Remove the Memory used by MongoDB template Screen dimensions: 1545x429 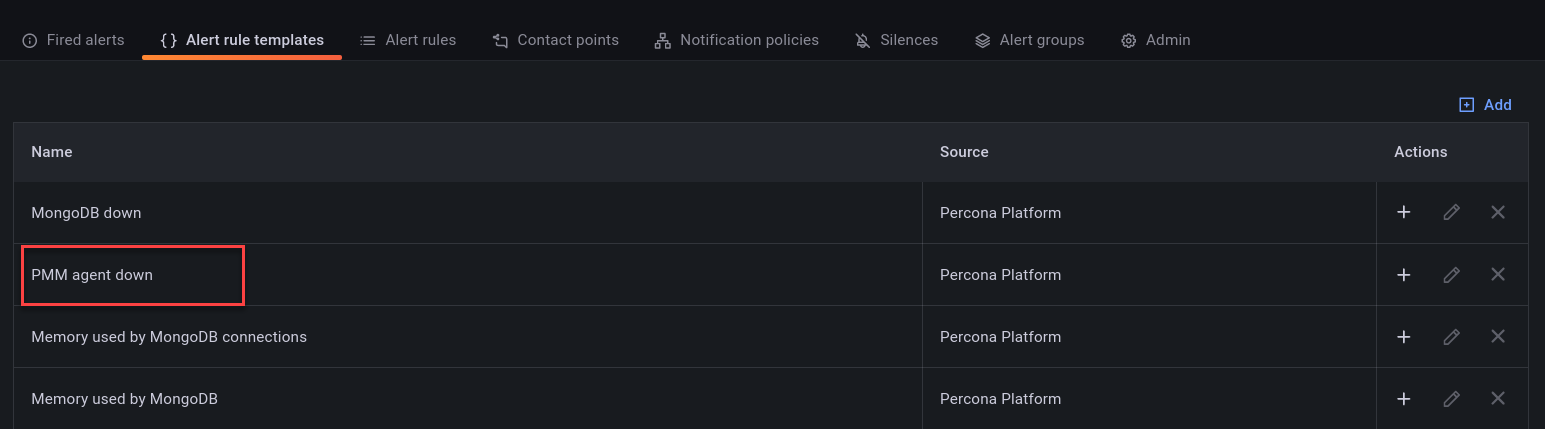pyautogui.click(x=1498, y=399)
